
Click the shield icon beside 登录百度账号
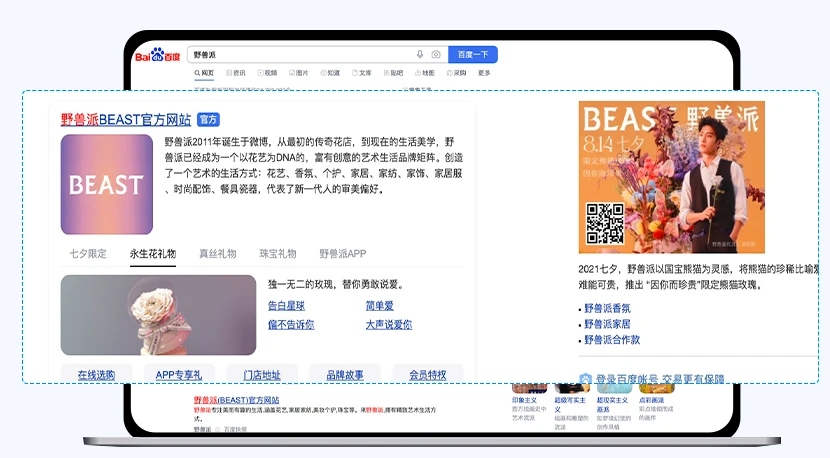click(x=586, y=380)
